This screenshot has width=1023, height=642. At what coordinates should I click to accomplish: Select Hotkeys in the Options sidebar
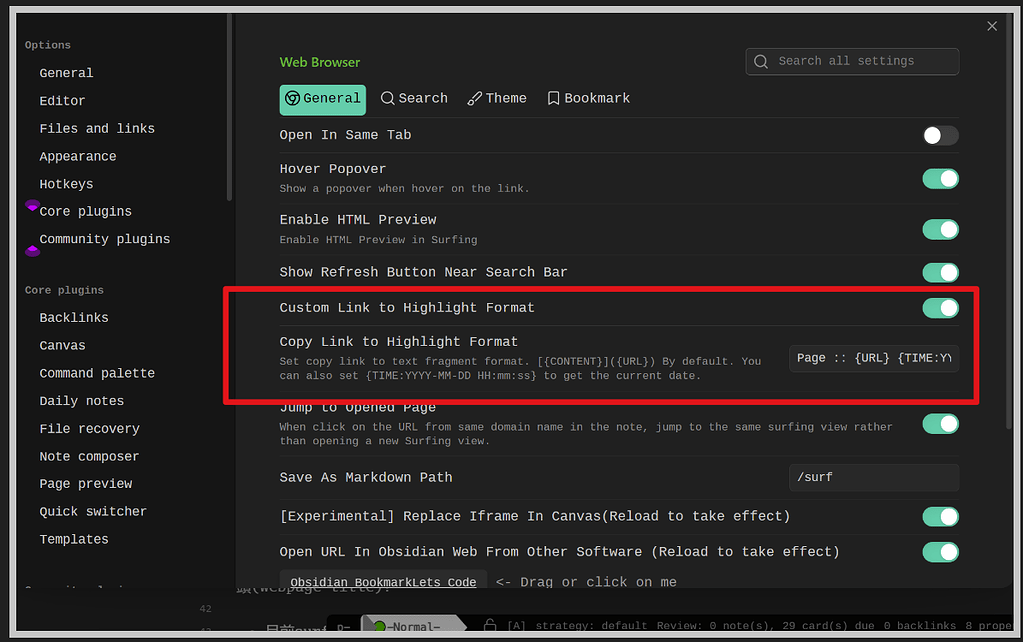tap(66, 185)
